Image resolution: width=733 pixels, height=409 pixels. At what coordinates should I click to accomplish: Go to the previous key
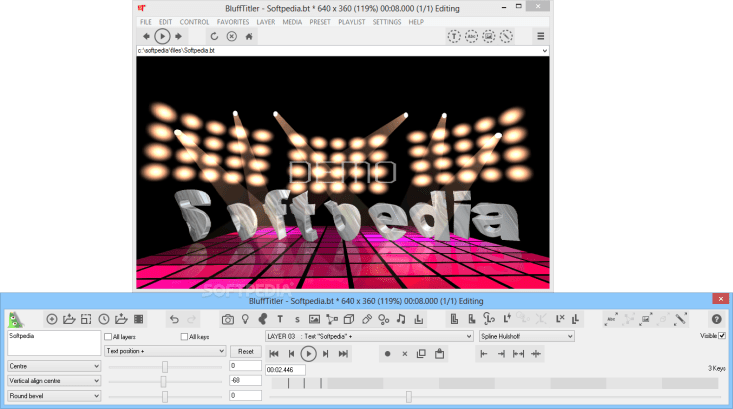tap(291, 354)
